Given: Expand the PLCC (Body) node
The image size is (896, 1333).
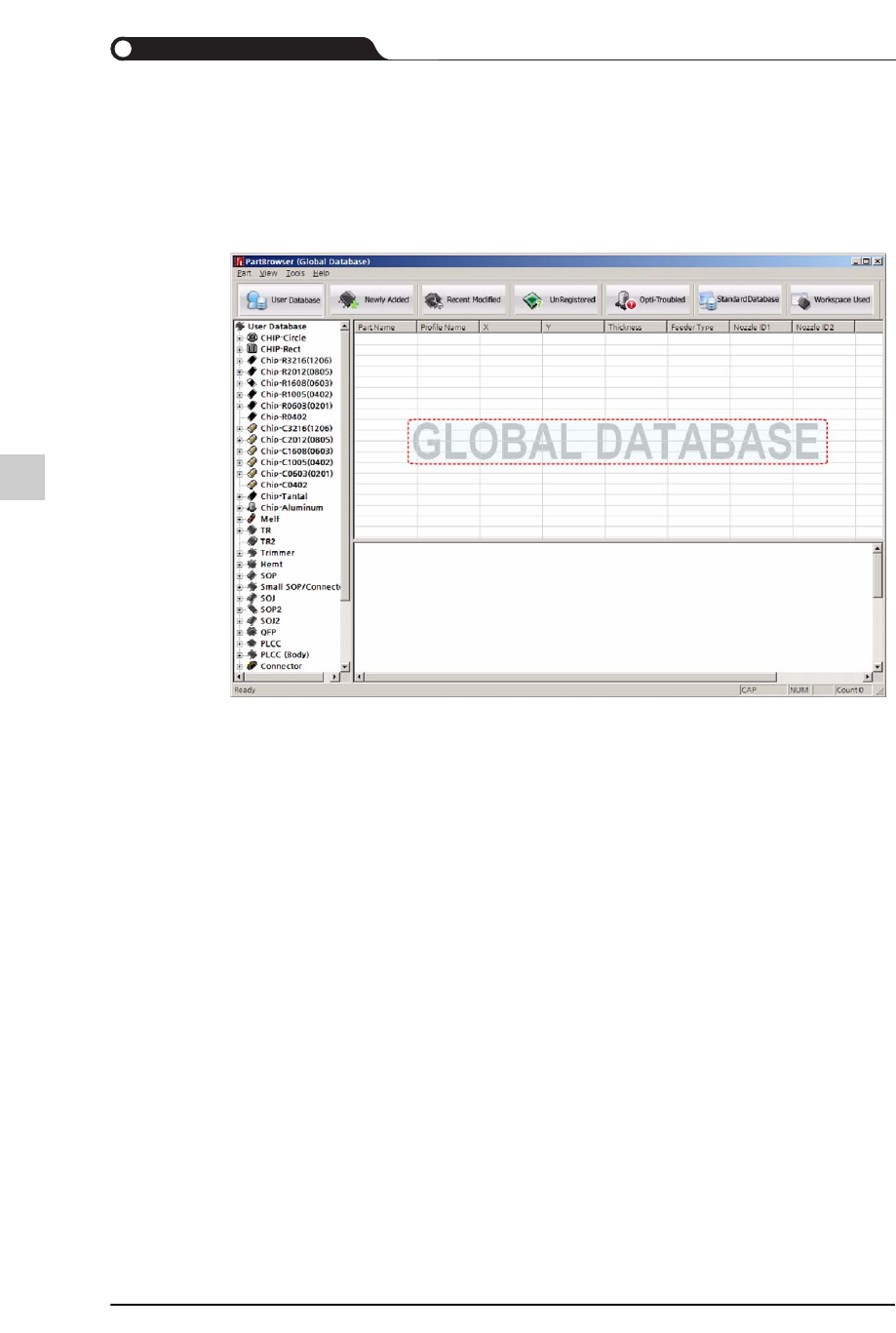Looking at the screenshot, I should tap(240, 654).
